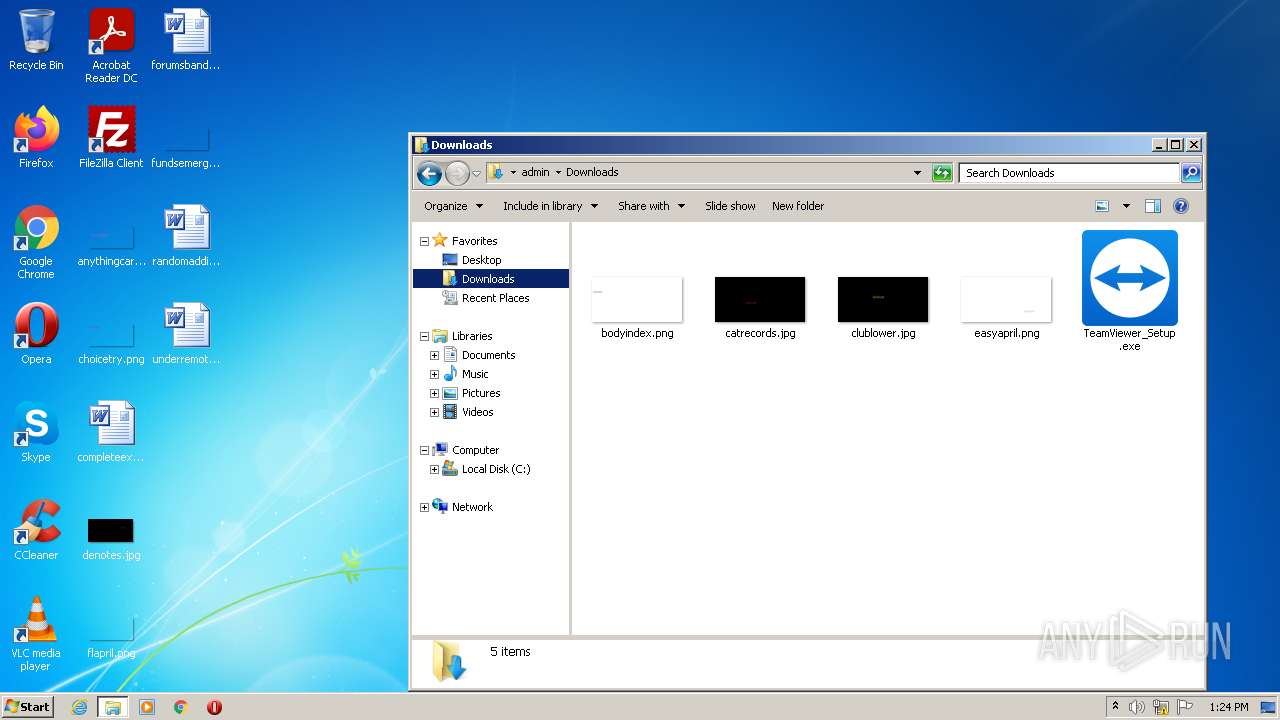The image size is (1280, 720).
Task: Select the randomaddi Word document on desktop
Action: (186, 236)
